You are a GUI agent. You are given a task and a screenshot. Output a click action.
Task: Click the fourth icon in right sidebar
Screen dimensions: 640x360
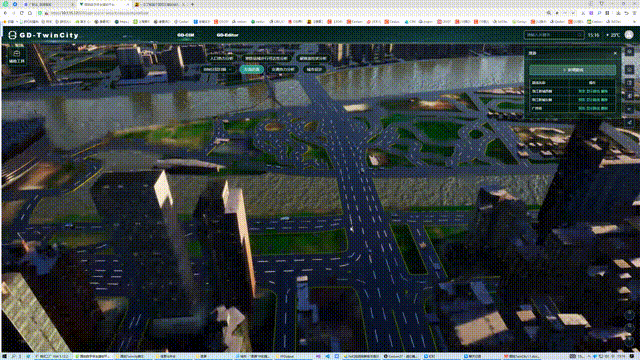click(629, 96)
